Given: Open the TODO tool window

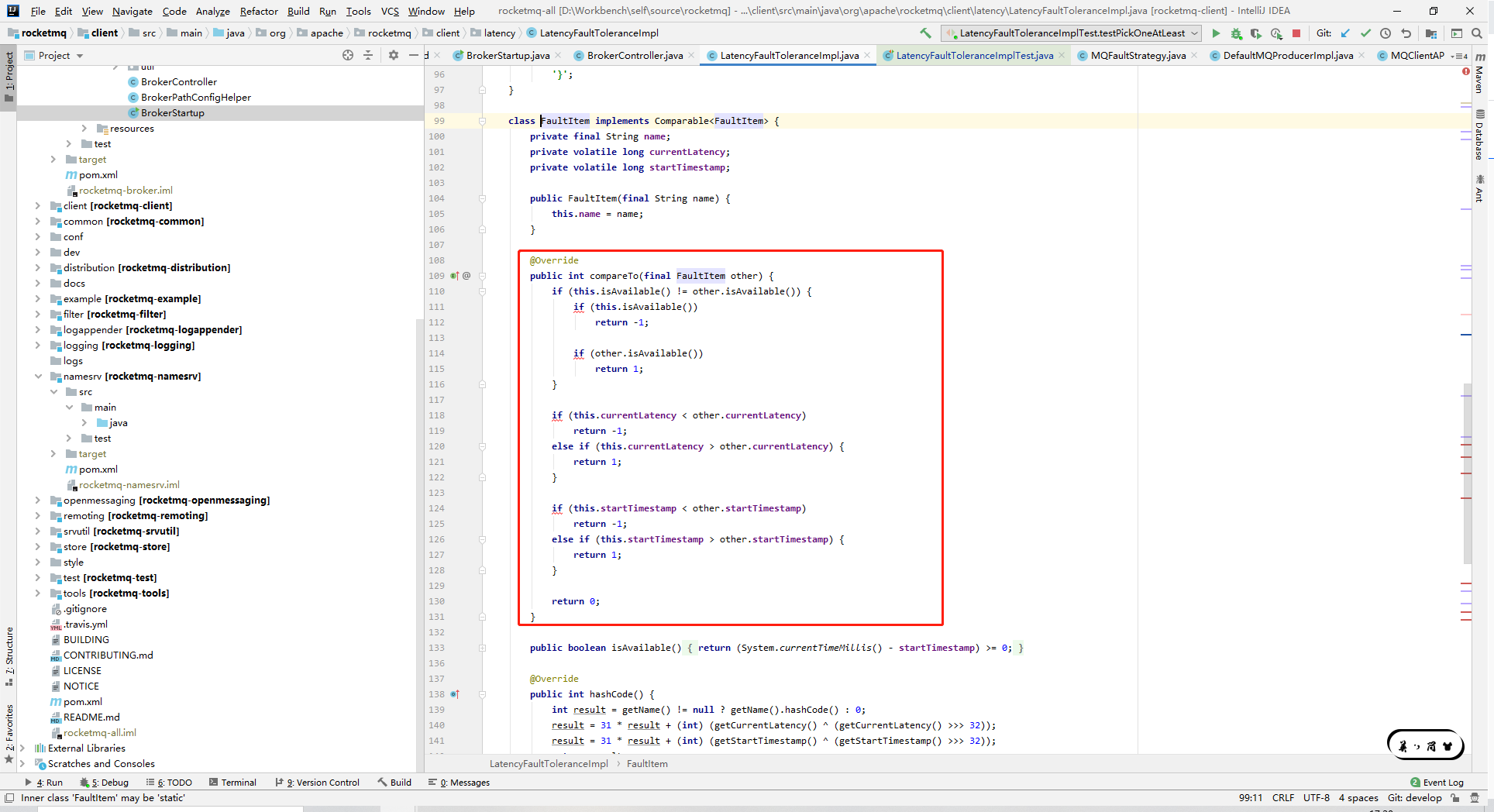Looking at the screenshot, I should coord(169,783).
